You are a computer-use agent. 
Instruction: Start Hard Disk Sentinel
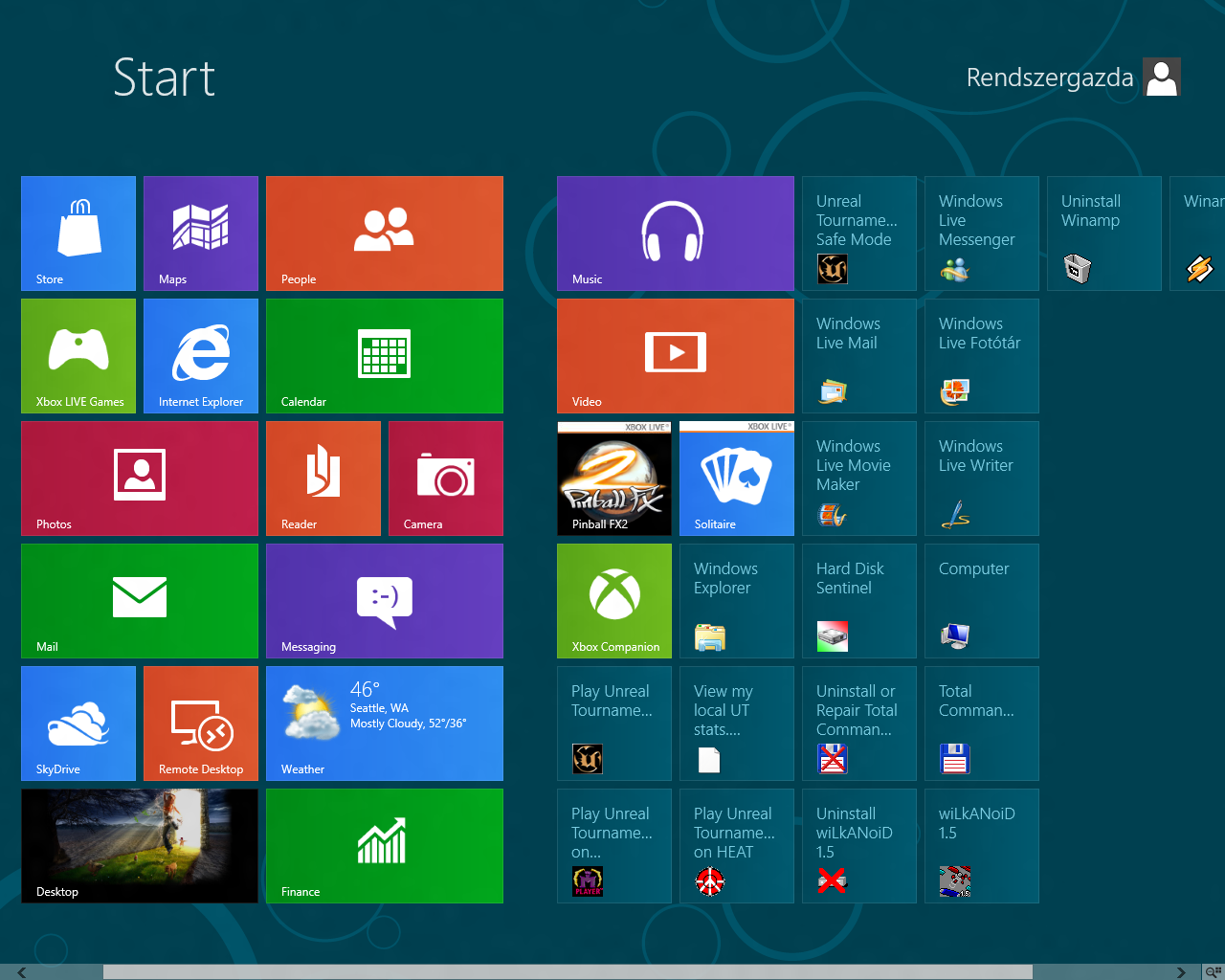(858, 600)
